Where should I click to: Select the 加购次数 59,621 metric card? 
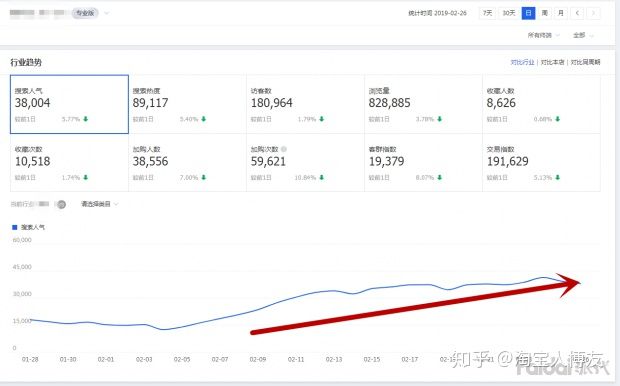click(305, 163)
